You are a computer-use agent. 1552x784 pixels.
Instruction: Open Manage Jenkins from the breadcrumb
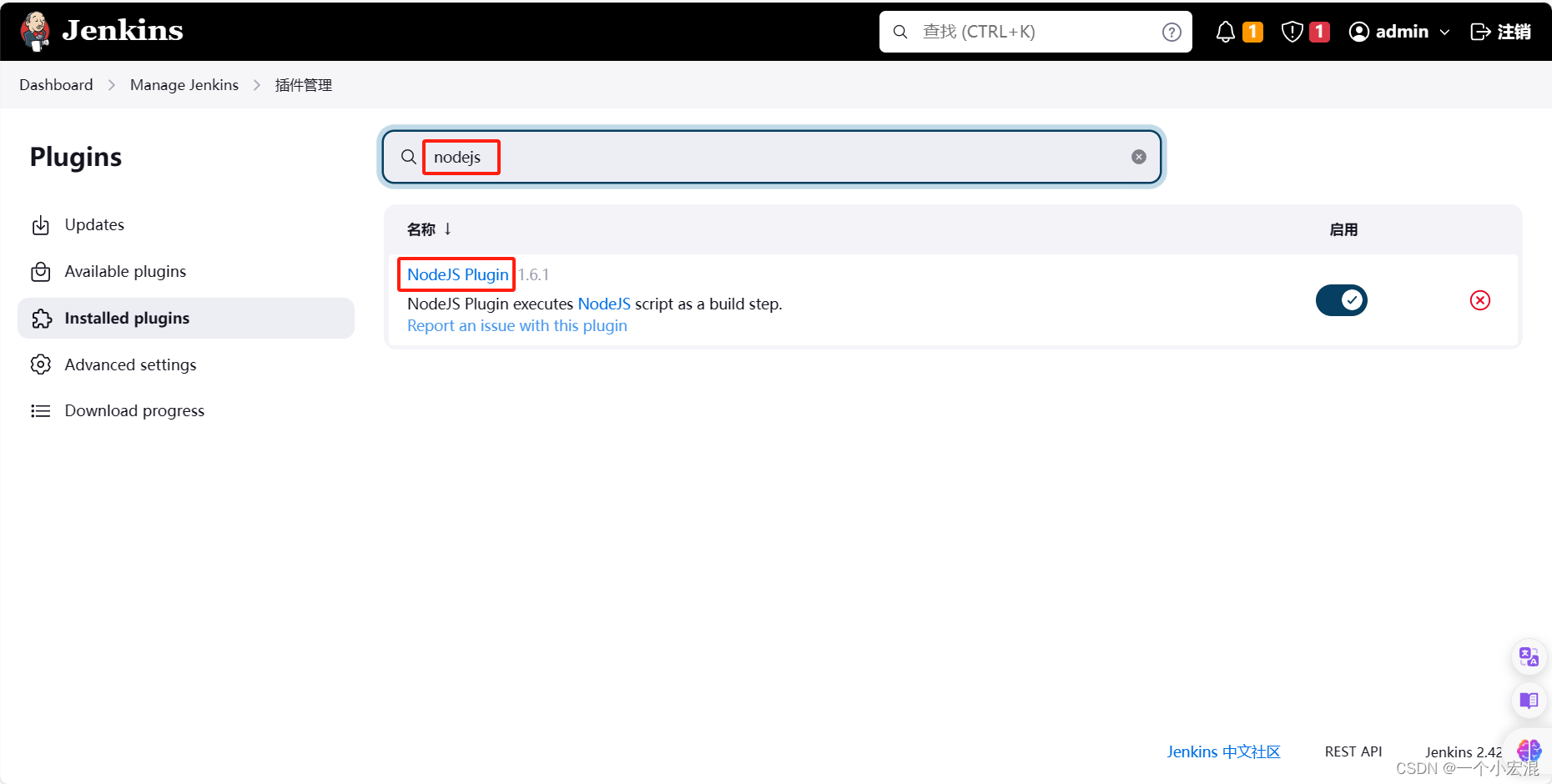click(x=184, y=84)
